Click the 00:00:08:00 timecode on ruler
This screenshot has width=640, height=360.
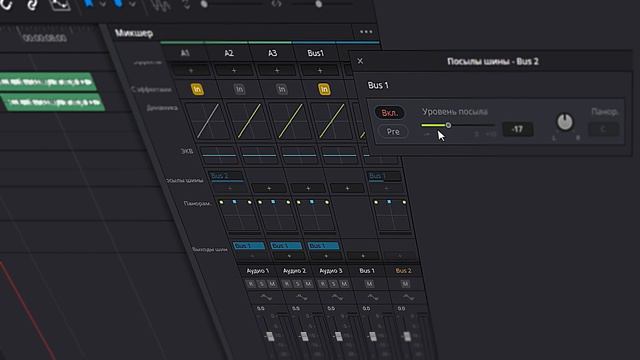[44, 38]
